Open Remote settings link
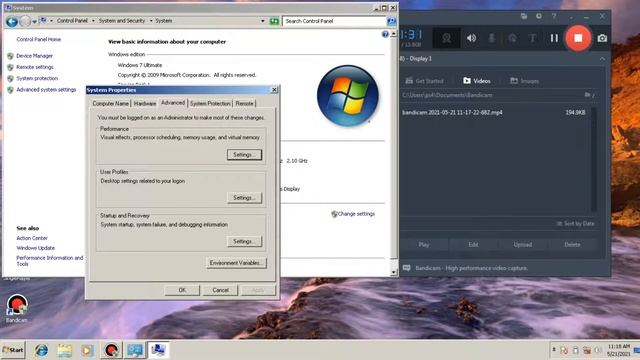640x360 pixels. 35,67
